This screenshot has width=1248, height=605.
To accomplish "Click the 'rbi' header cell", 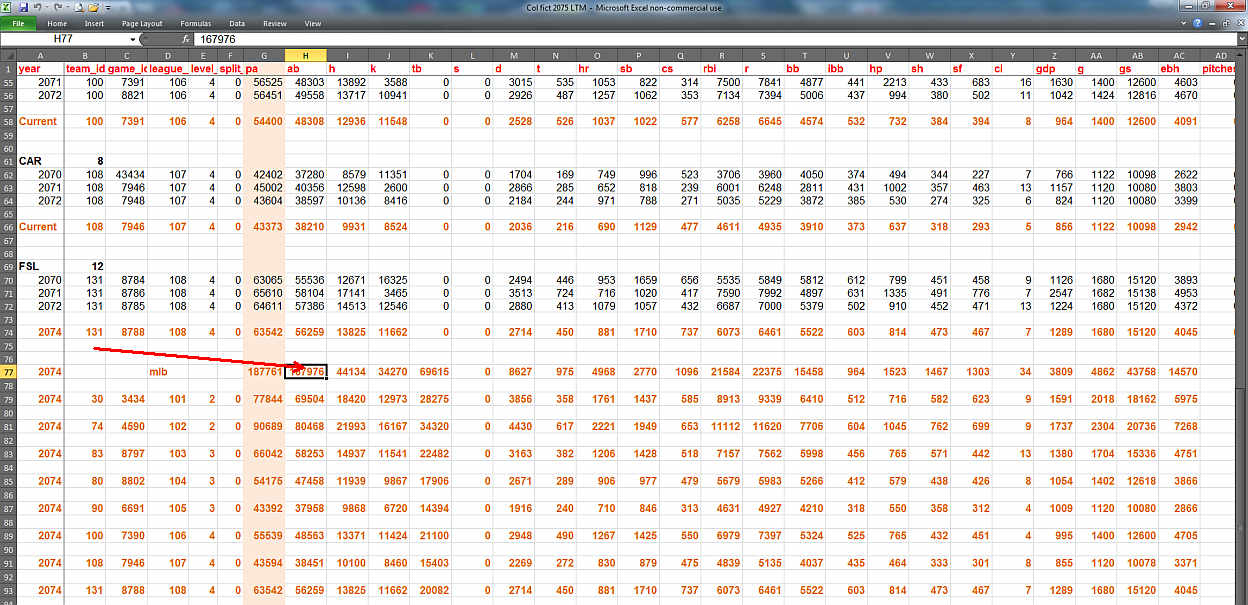I will (724, 68).
